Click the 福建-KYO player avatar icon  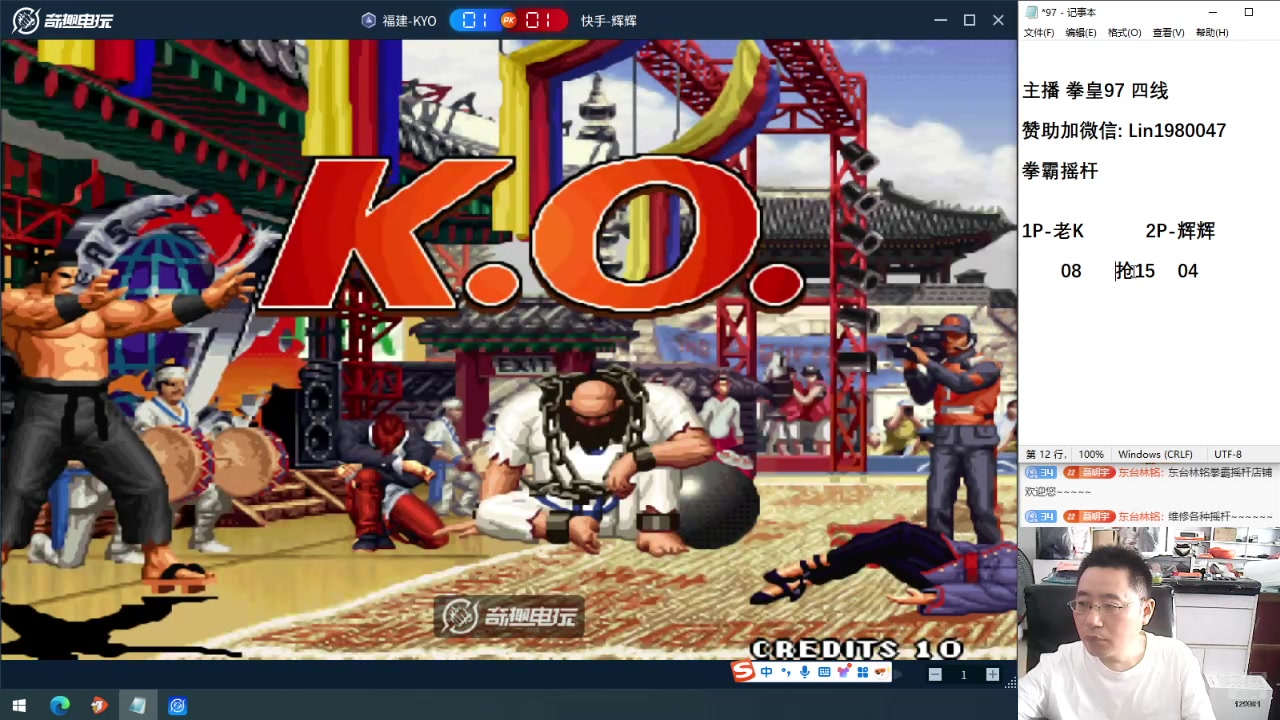pyautogui.click(x=368, y=20)
